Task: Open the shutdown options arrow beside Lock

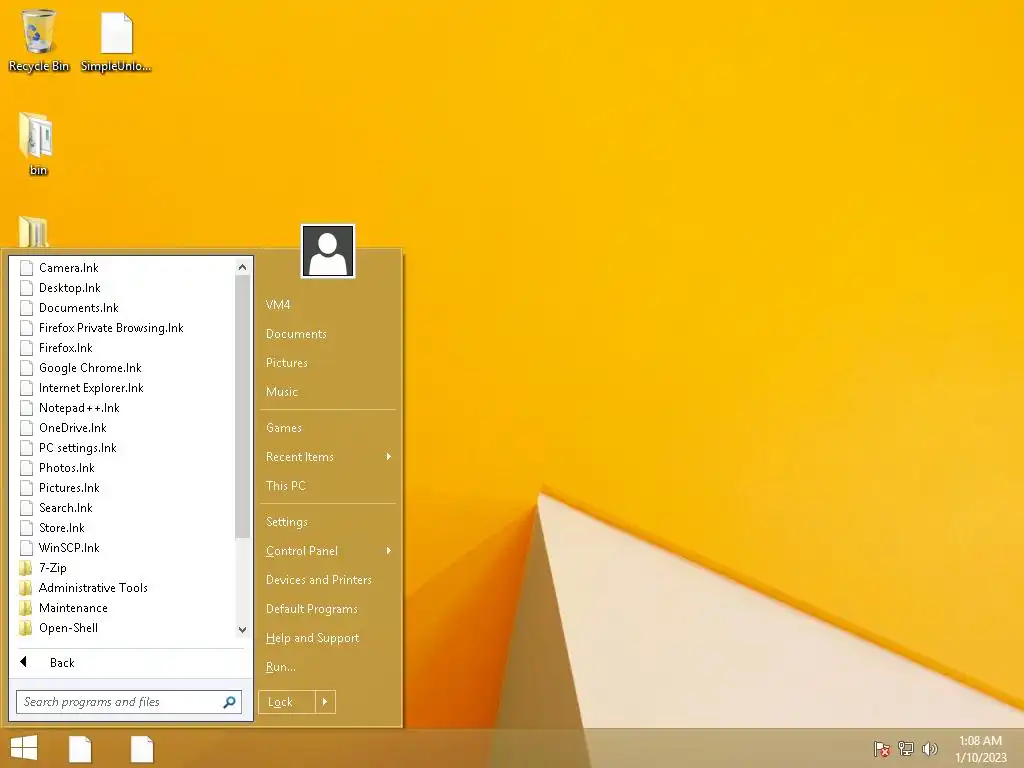Action: coord(325,702)
